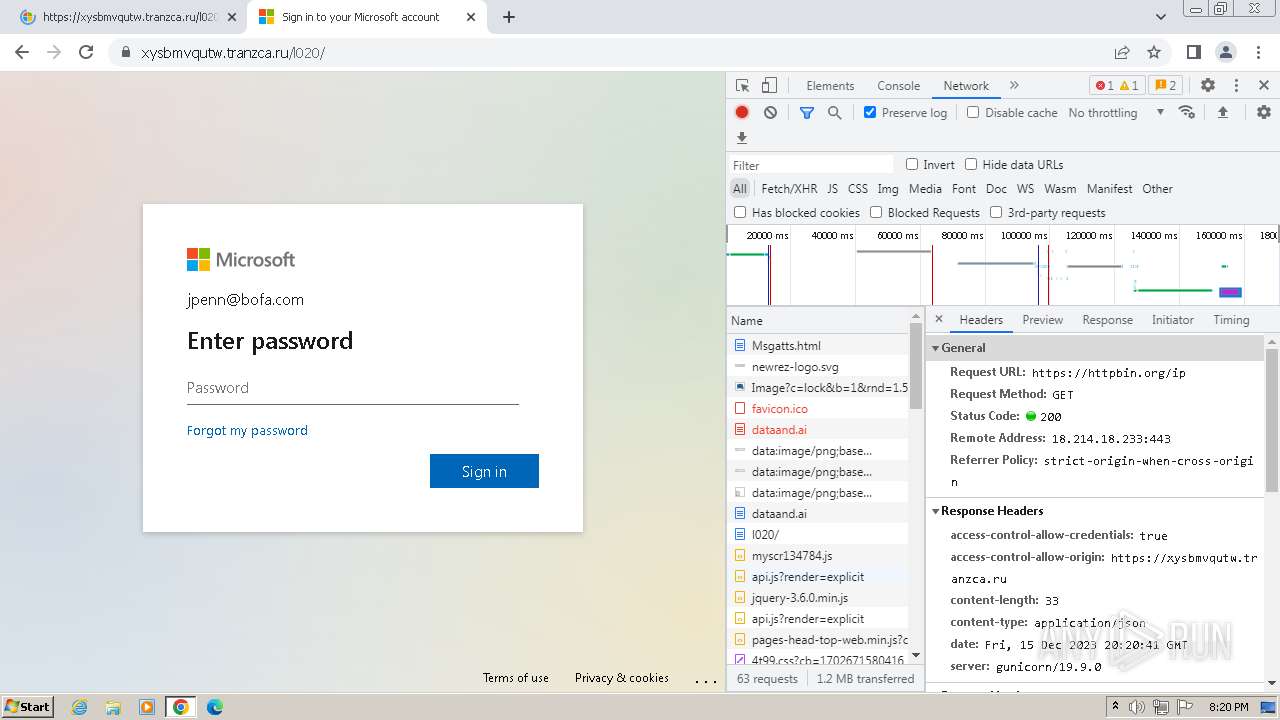Go back in browser history
Screen dimensions: 1280x720
click(x=22, y=52)
